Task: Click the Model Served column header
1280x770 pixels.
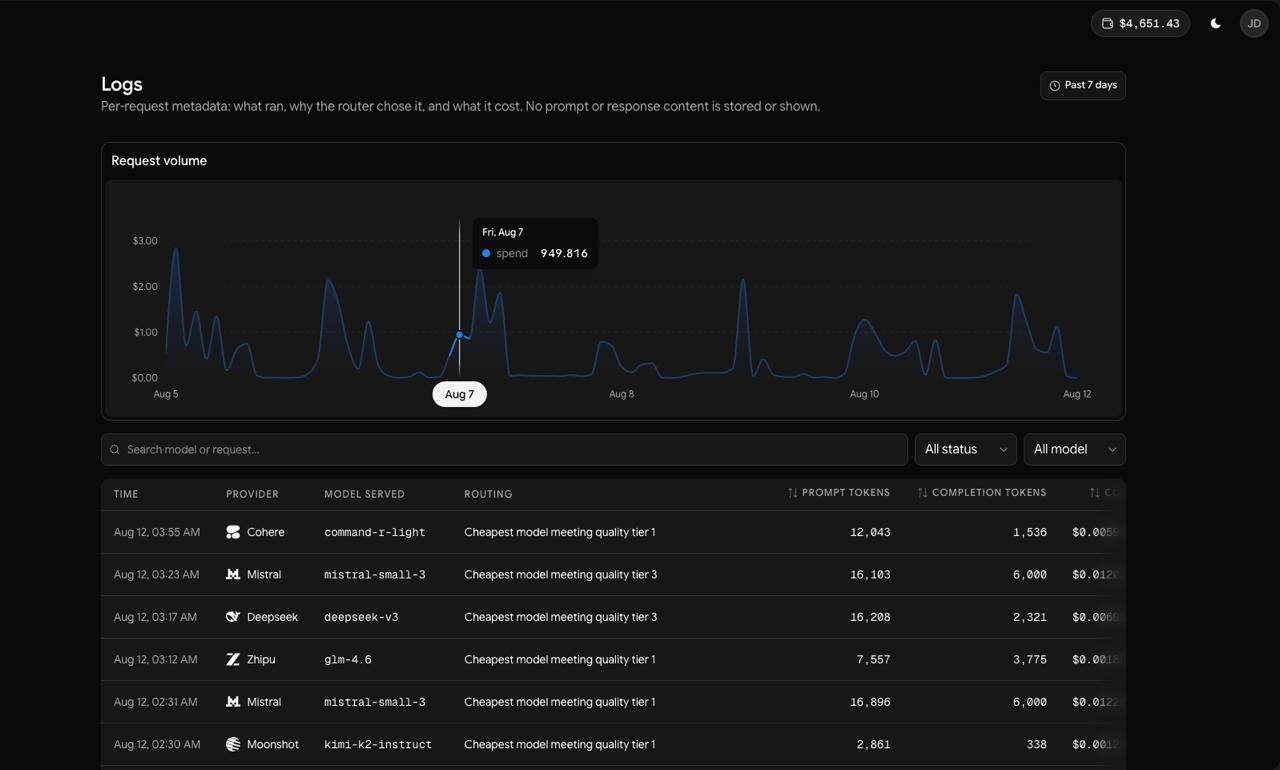Action: pyautogui.click(x=364, y=494)
